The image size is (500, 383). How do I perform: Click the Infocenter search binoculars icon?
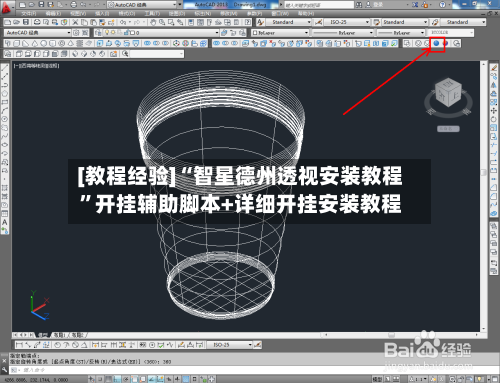pyautogui.click(x=359, y=5)
